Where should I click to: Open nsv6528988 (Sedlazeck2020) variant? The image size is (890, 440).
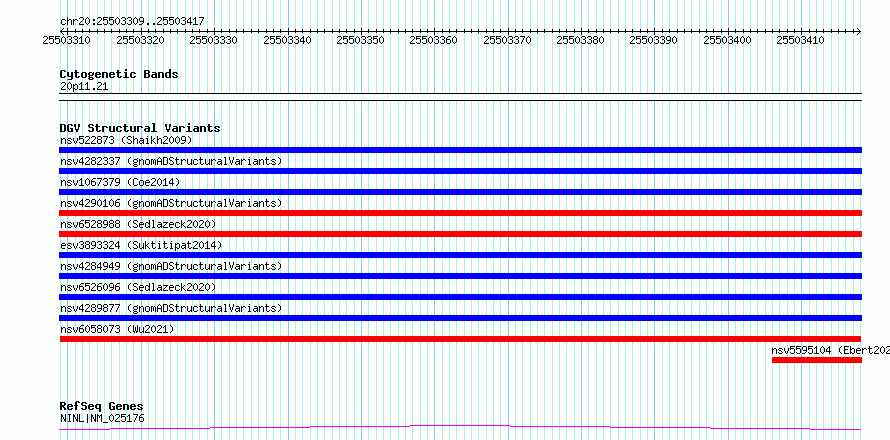138,224
